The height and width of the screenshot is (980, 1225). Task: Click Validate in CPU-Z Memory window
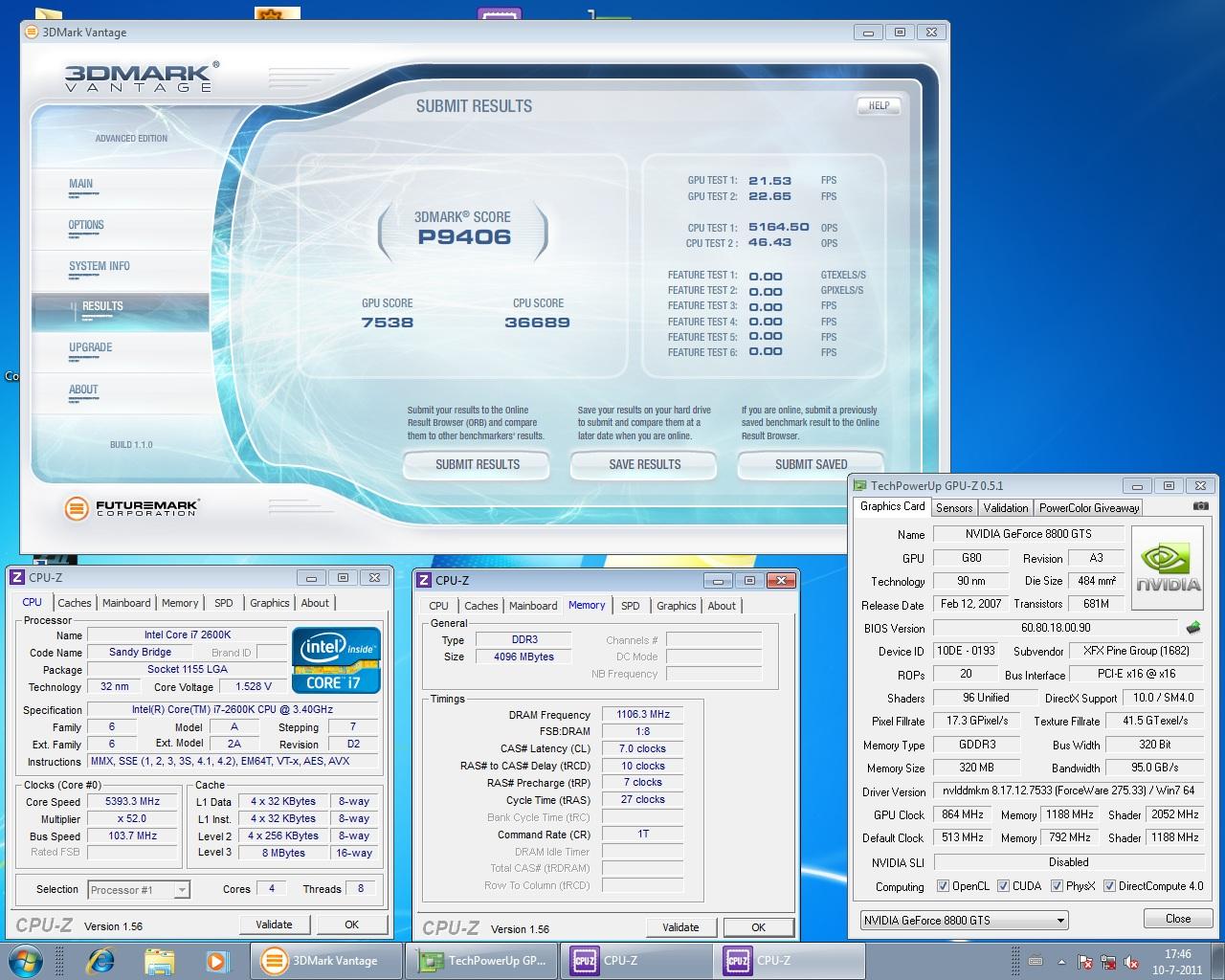[680, 927]
